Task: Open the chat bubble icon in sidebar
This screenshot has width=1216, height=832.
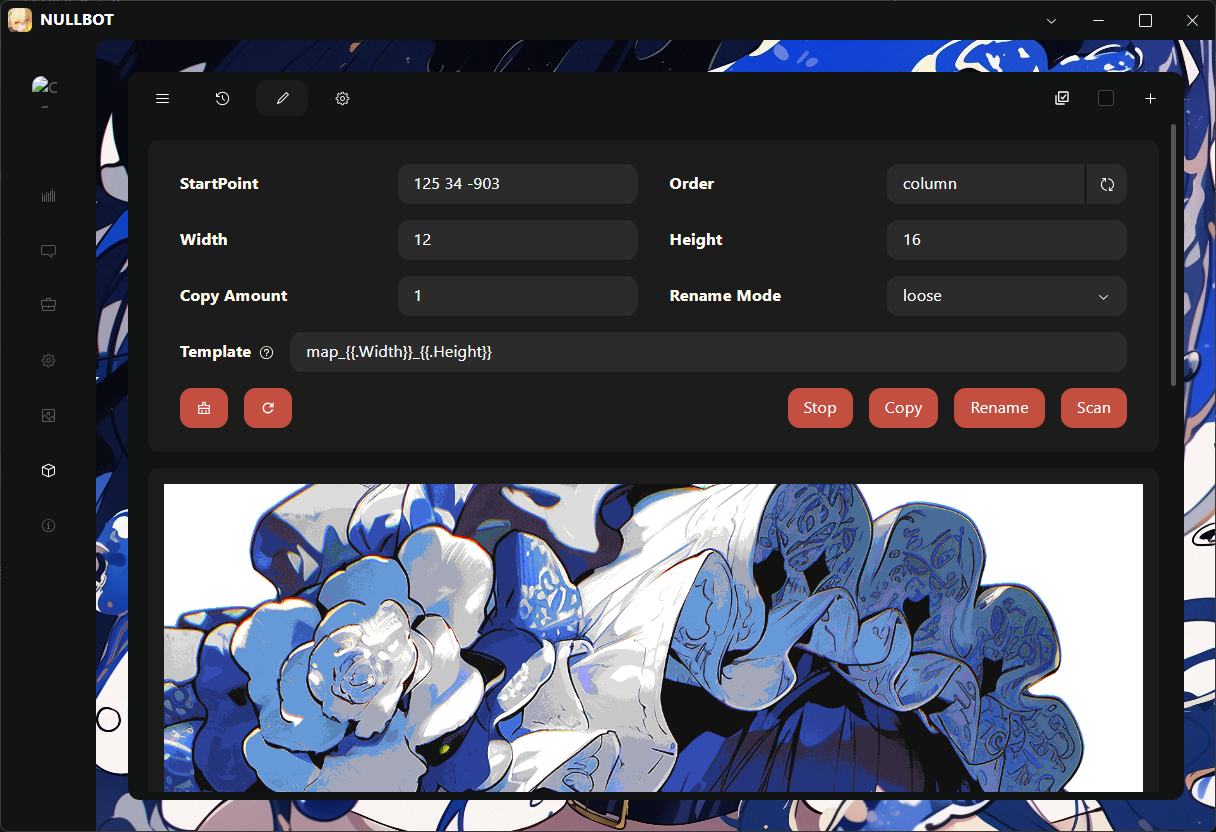Action: (48, 251)
